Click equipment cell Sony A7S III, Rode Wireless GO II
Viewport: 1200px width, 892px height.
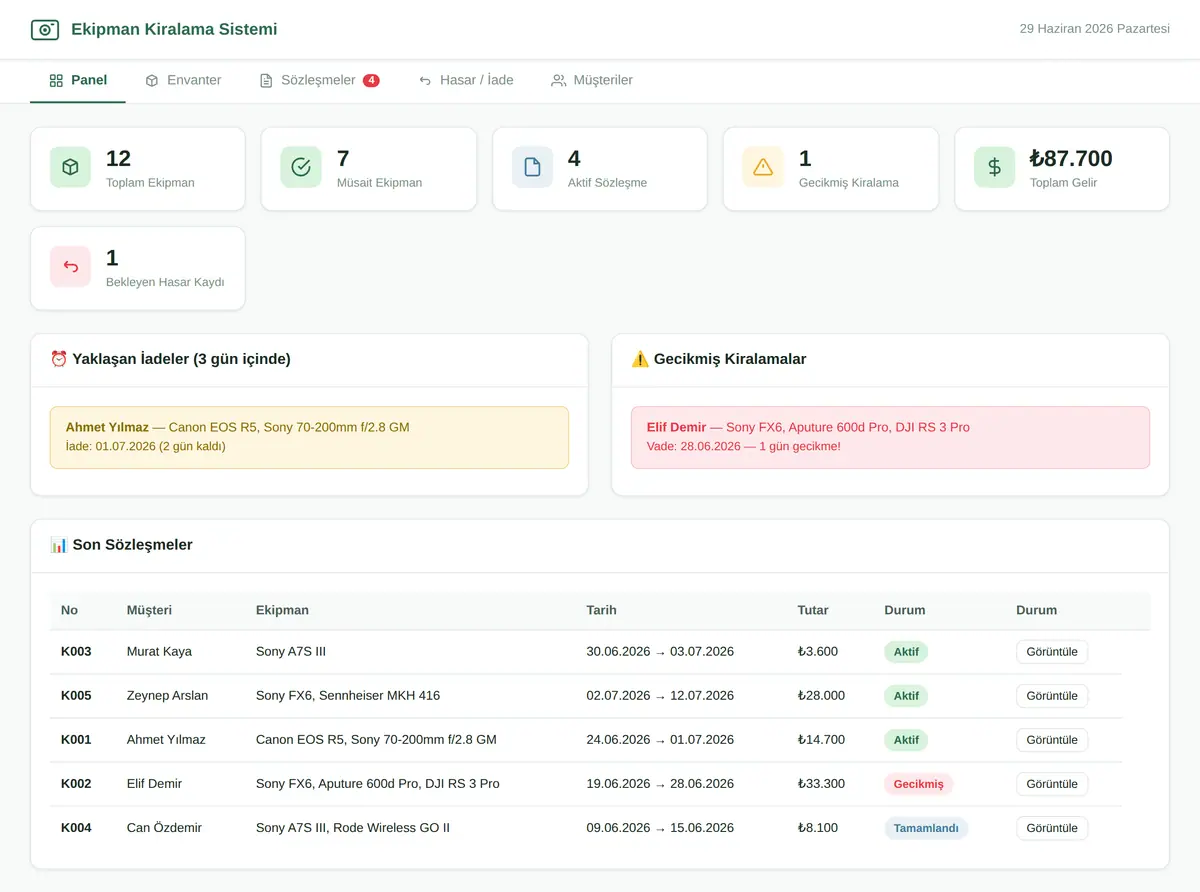(x=353, y=828)
